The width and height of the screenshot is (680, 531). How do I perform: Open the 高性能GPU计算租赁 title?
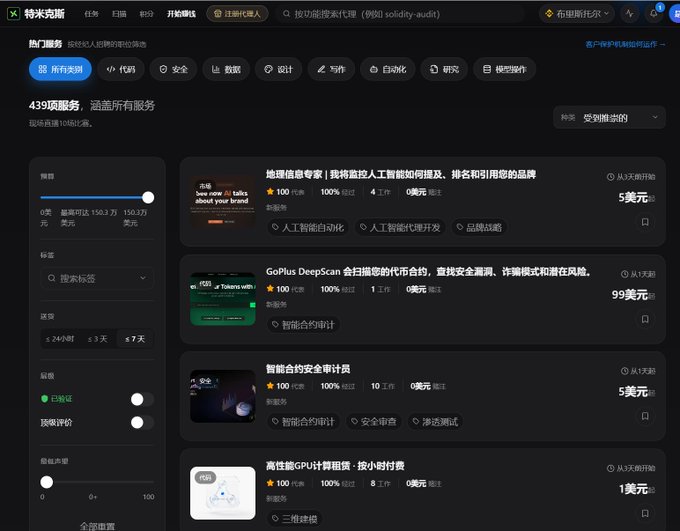click(x=335, y=466)
